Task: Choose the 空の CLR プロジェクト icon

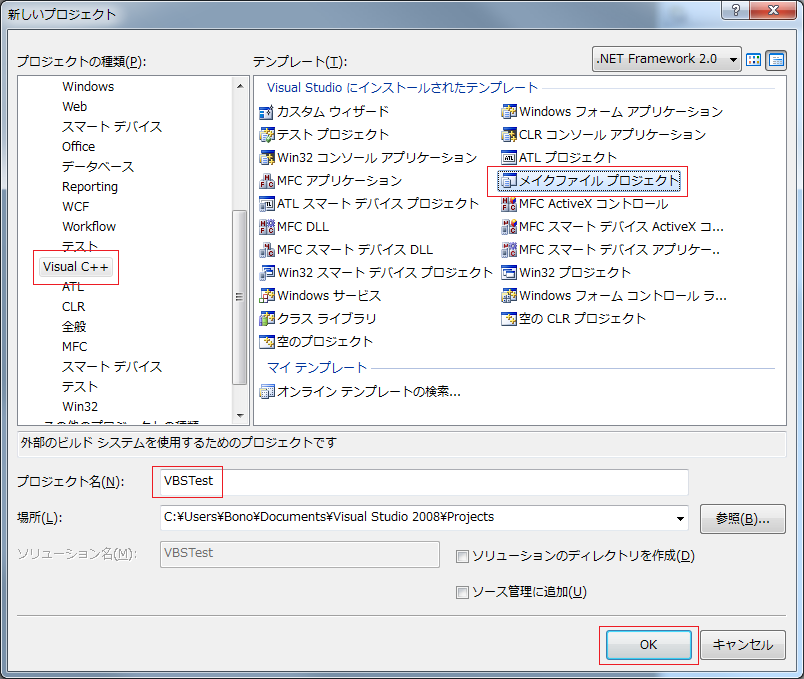Action: click(x=509, y=319)
